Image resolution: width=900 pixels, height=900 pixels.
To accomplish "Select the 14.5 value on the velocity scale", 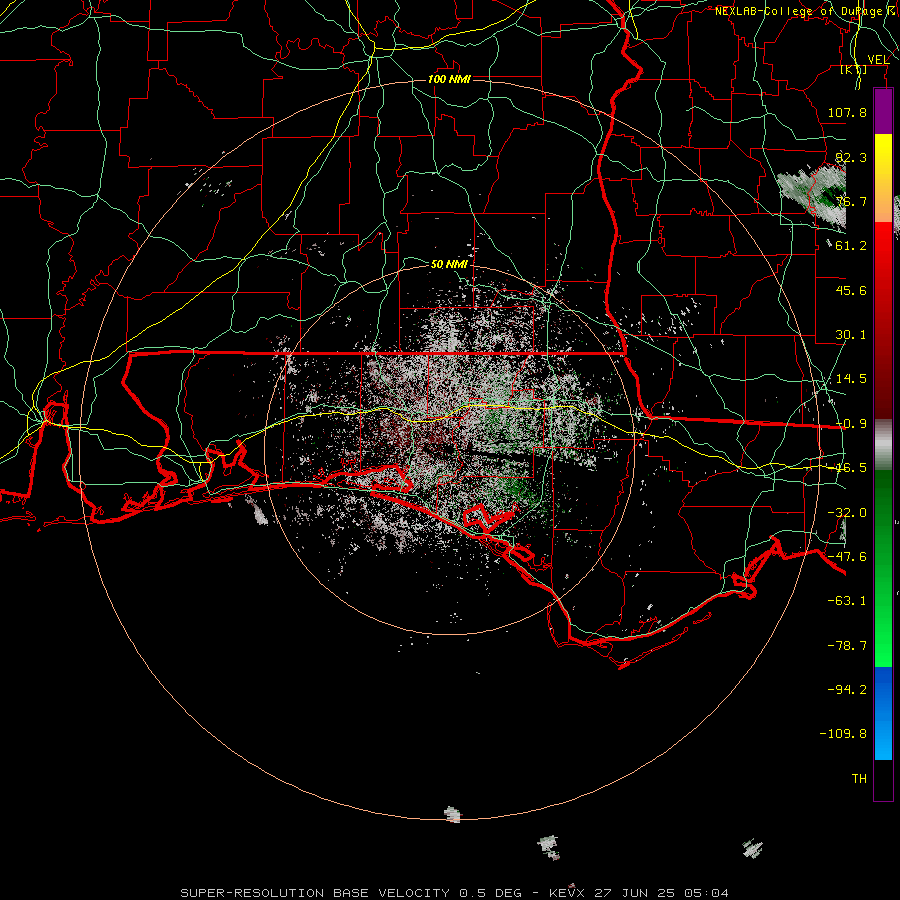I will tap(851, 379).
